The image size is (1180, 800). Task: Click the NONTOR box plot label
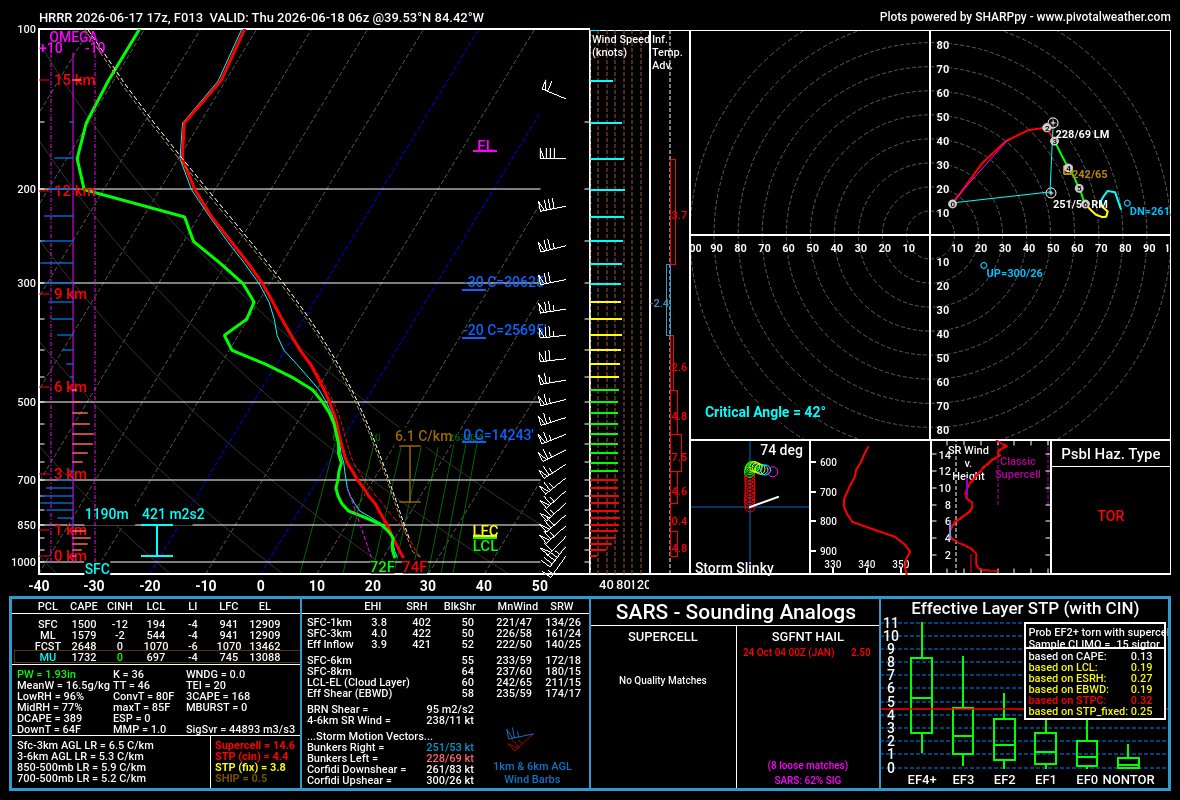(1128, 780)
